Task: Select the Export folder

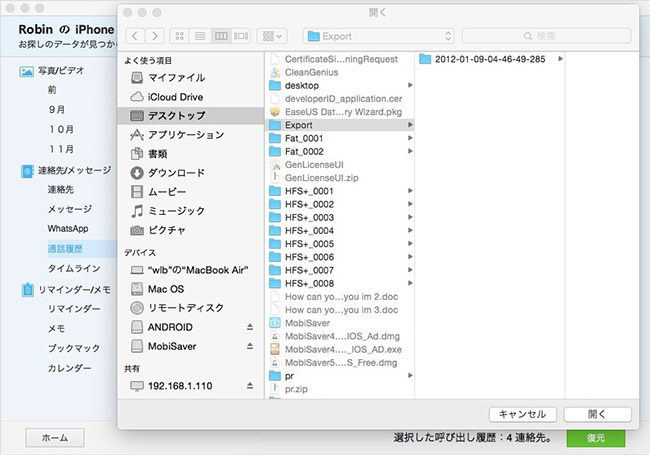Action: point(340,125)
